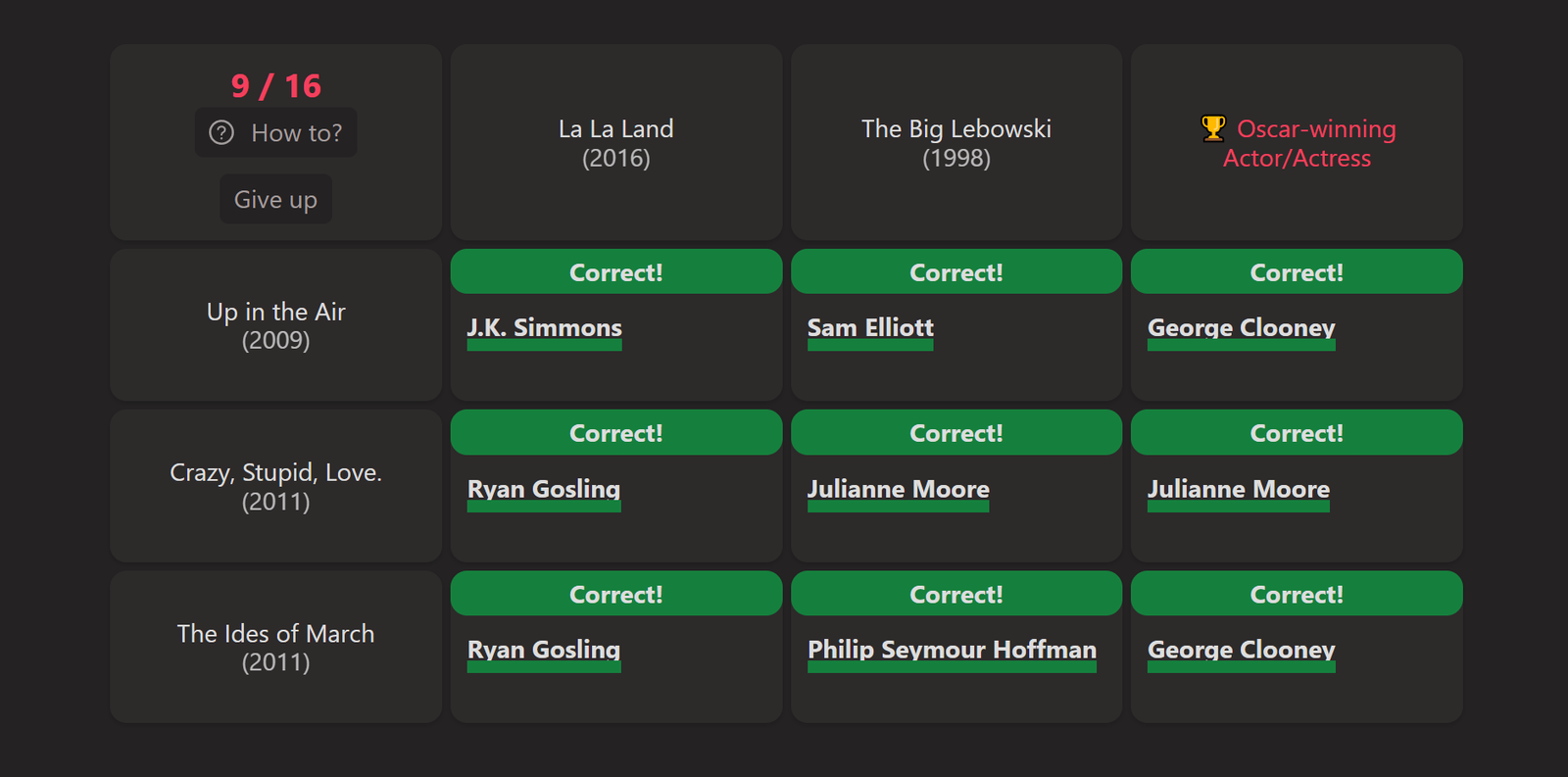Click George Clooney in The Ides of March row
The image size is (1568, 777).
(x=1242, y=650)
